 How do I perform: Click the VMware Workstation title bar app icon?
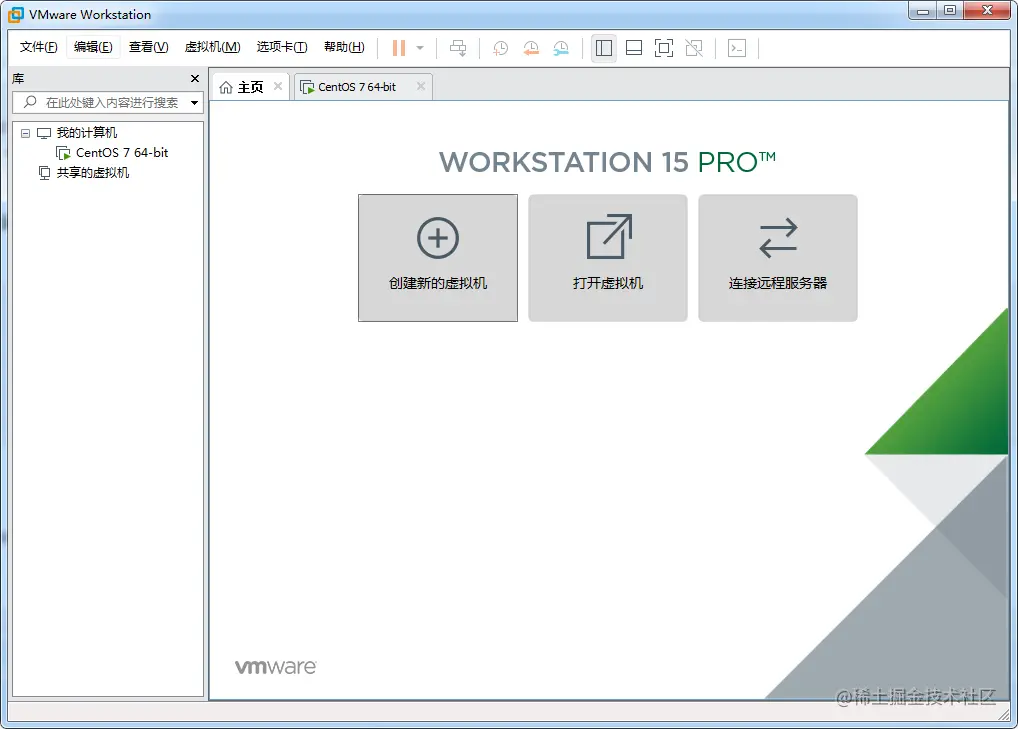click(16, 14)
